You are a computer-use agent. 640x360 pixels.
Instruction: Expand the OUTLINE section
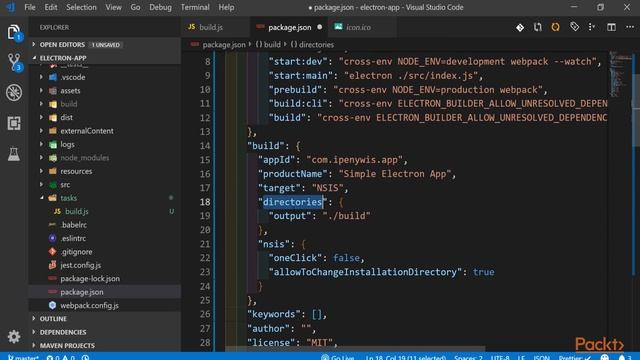(x=34, y=318)
